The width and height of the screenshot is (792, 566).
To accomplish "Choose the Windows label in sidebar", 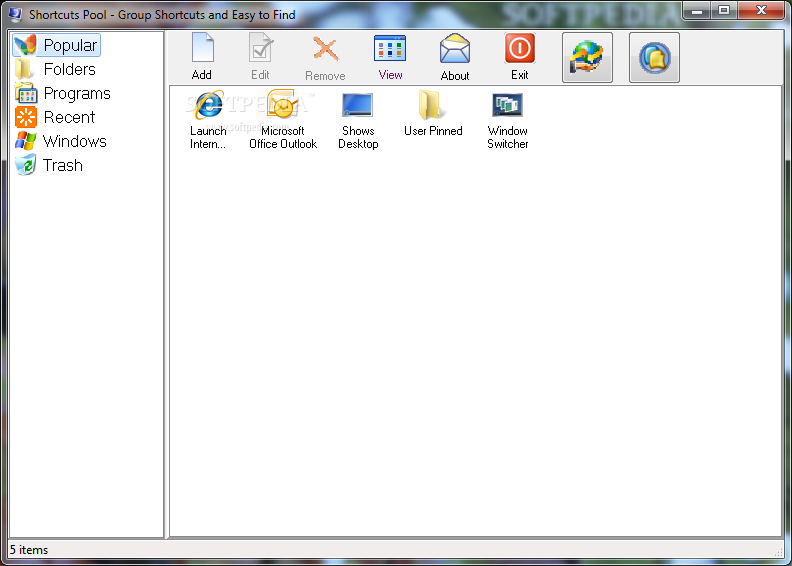I will coord(75,141).
